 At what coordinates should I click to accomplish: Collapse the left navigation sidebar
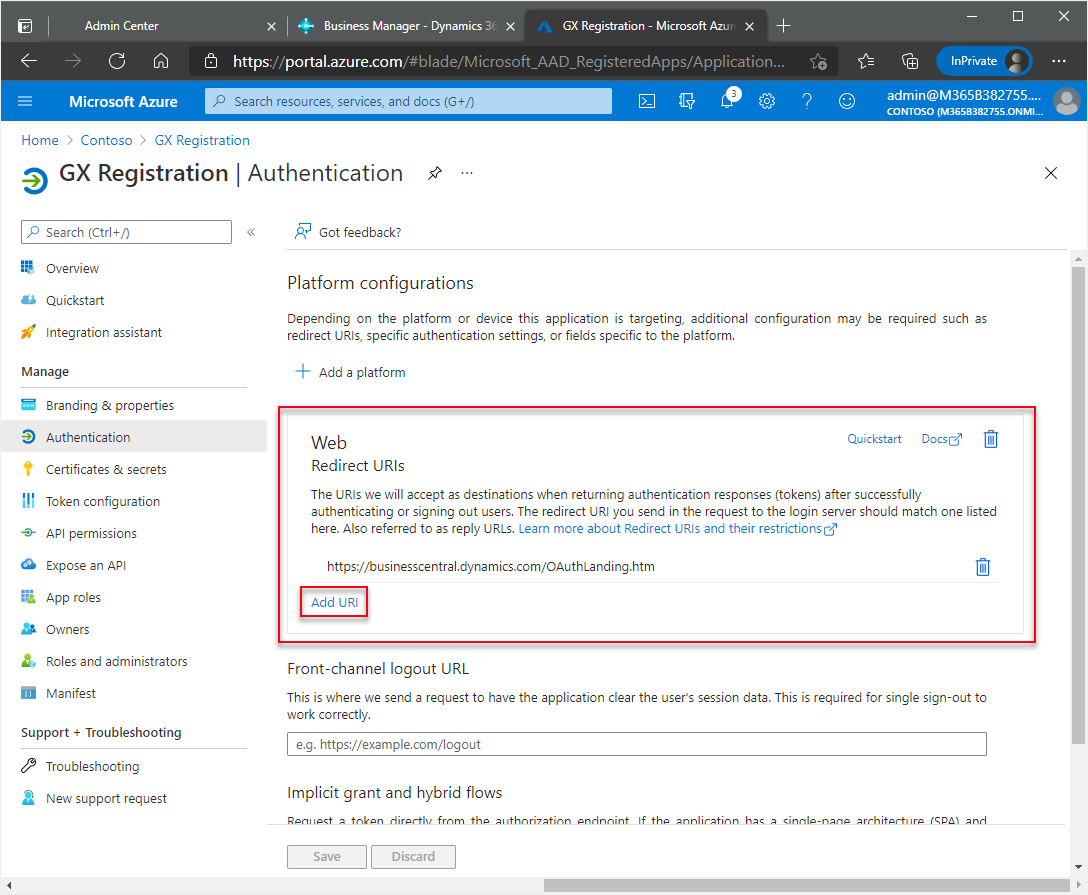[x=251, y=232]
